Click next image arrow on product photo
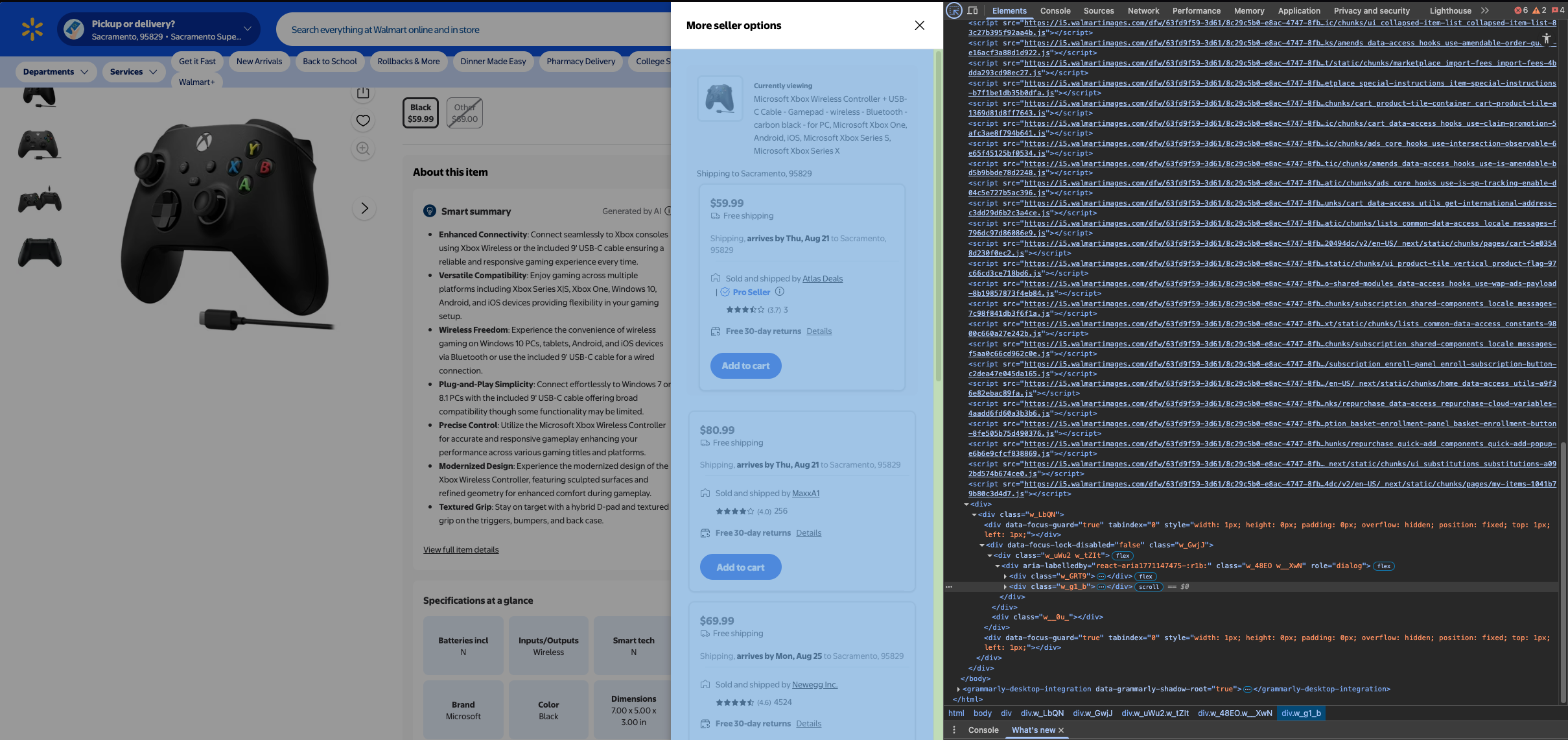Image resolution: width=1568 pixels, height=740 pixels. click(x=364, y=208)
